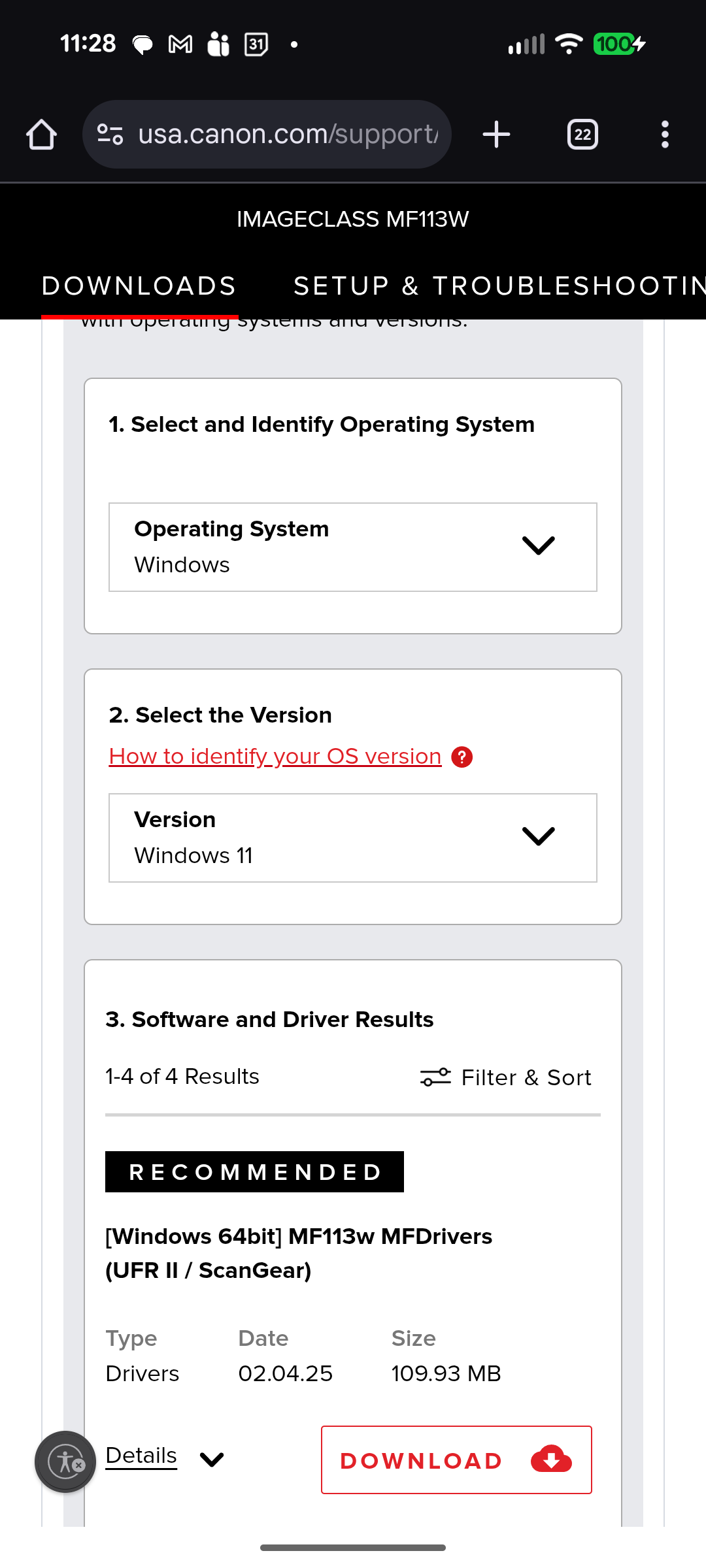Tap the red cloud download icon
This screenshot has width=706, height=1568.
551,1460
